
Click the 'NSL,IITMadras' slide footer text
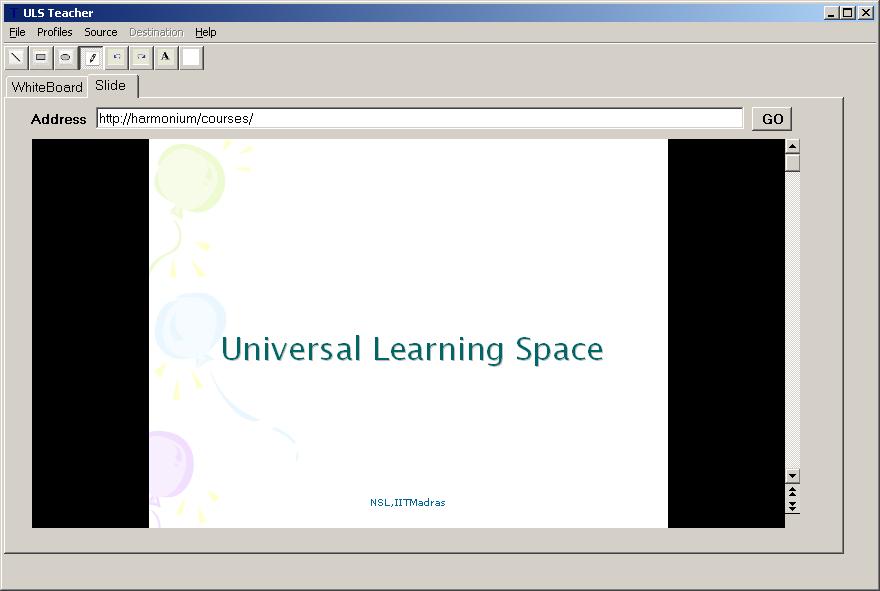[x=407, y=502]
